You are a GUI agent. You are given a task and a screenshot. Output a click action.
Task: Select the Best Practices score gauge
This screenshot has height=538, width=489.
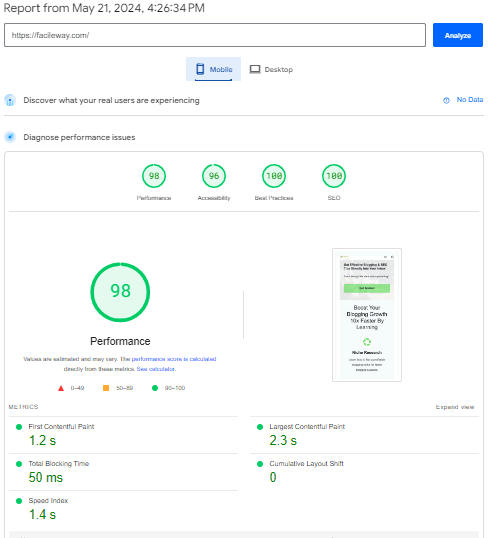(274, 176)
